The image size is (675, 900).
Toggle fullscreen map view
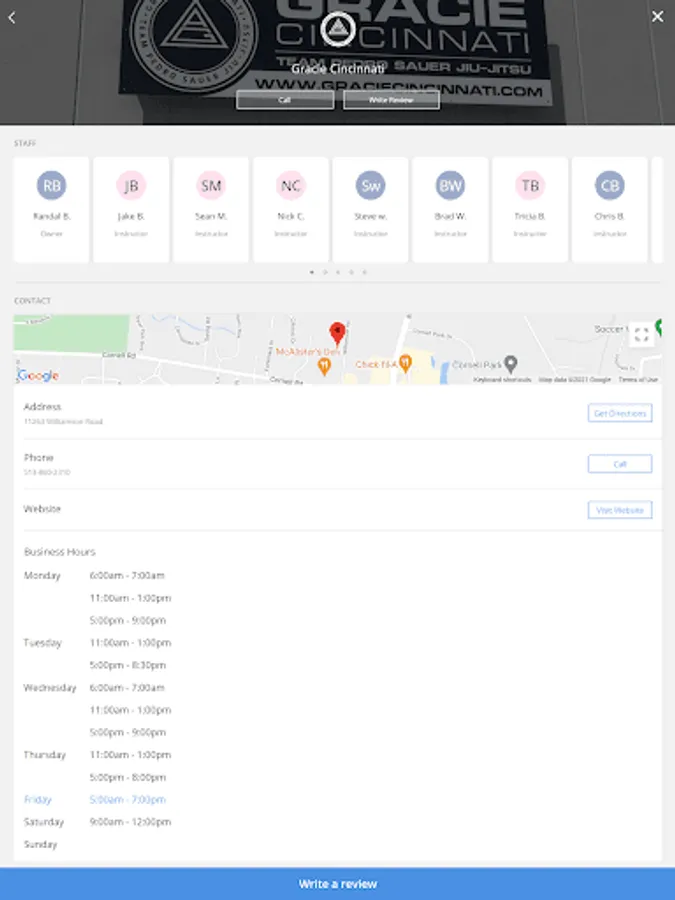pos(641,335)
